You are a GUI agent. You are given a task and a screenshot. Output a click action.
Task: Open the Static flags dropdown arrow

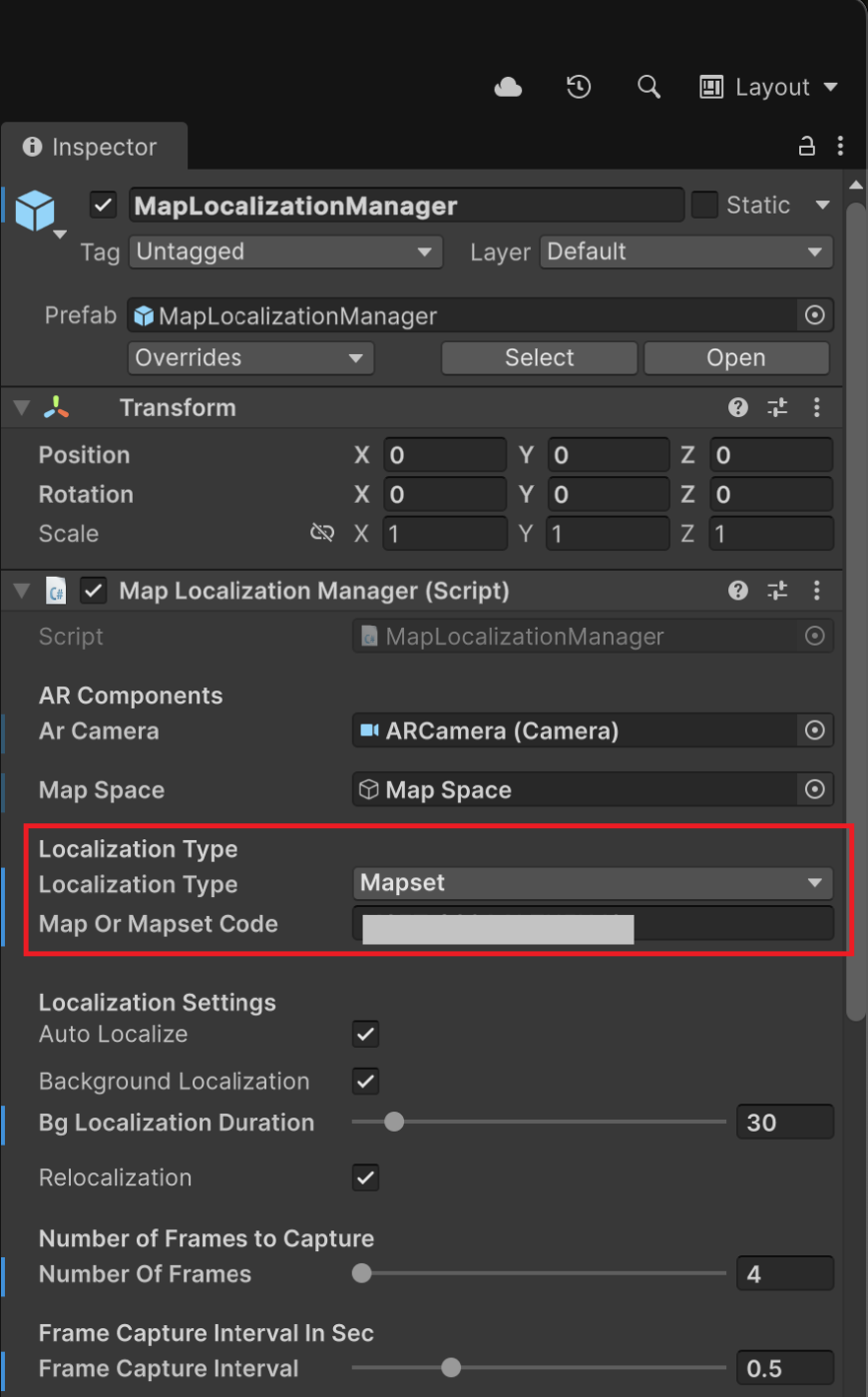pos(823,206)
